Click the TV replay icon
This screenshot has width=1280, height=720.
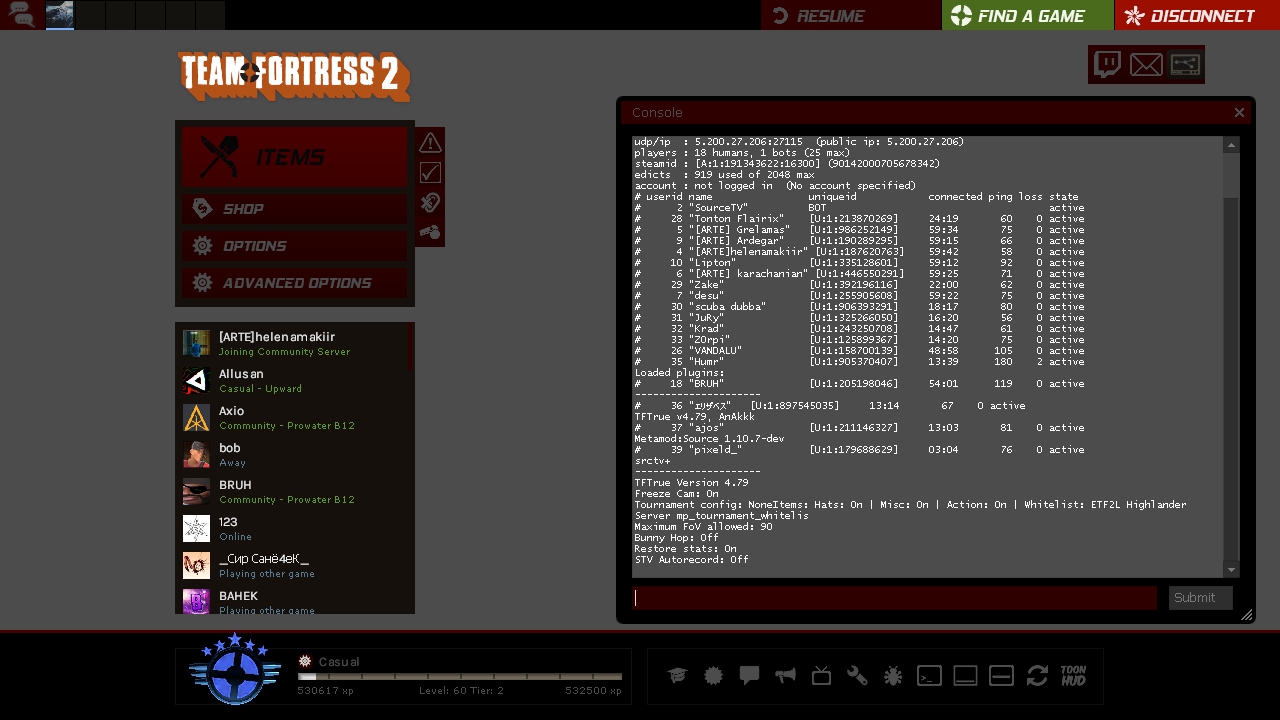821,676
